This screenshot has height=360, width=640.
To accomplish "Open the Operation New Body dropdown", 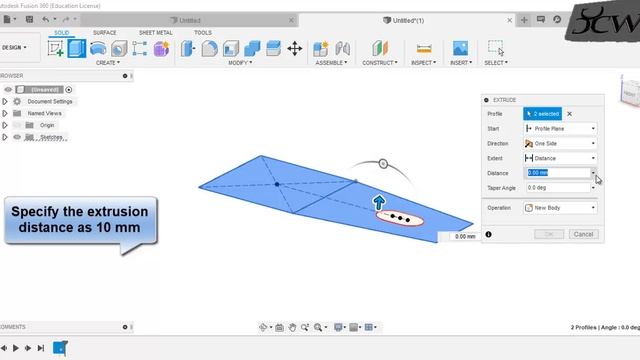I will (560, 208).
